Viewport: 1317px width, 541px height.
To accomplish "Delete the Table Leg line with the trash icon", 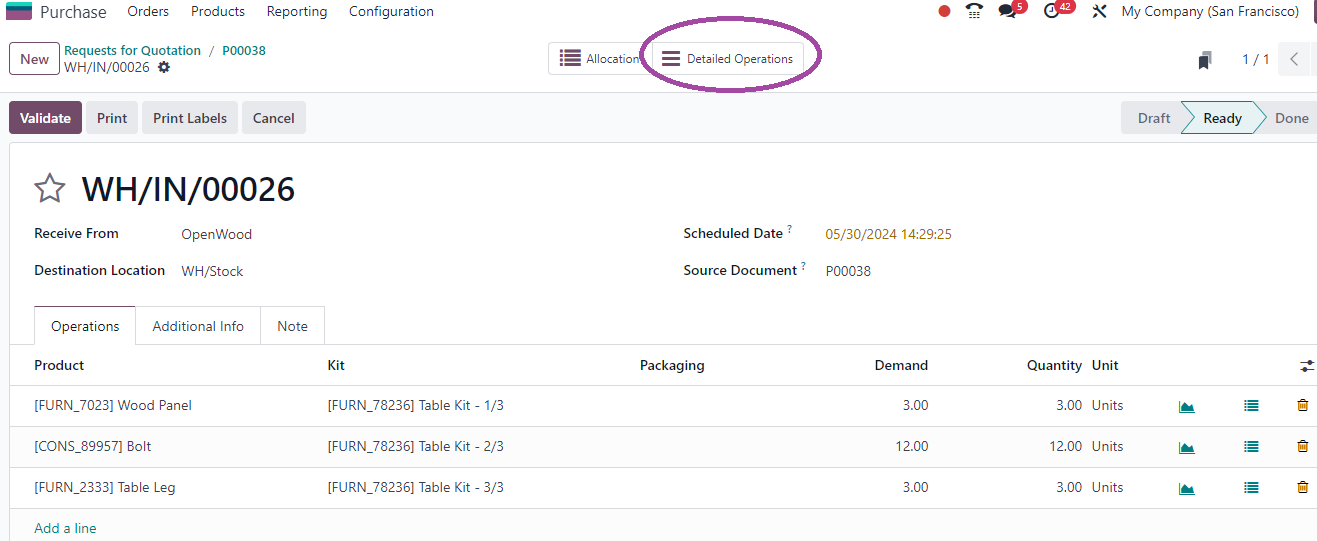I will coord(1302,488).
